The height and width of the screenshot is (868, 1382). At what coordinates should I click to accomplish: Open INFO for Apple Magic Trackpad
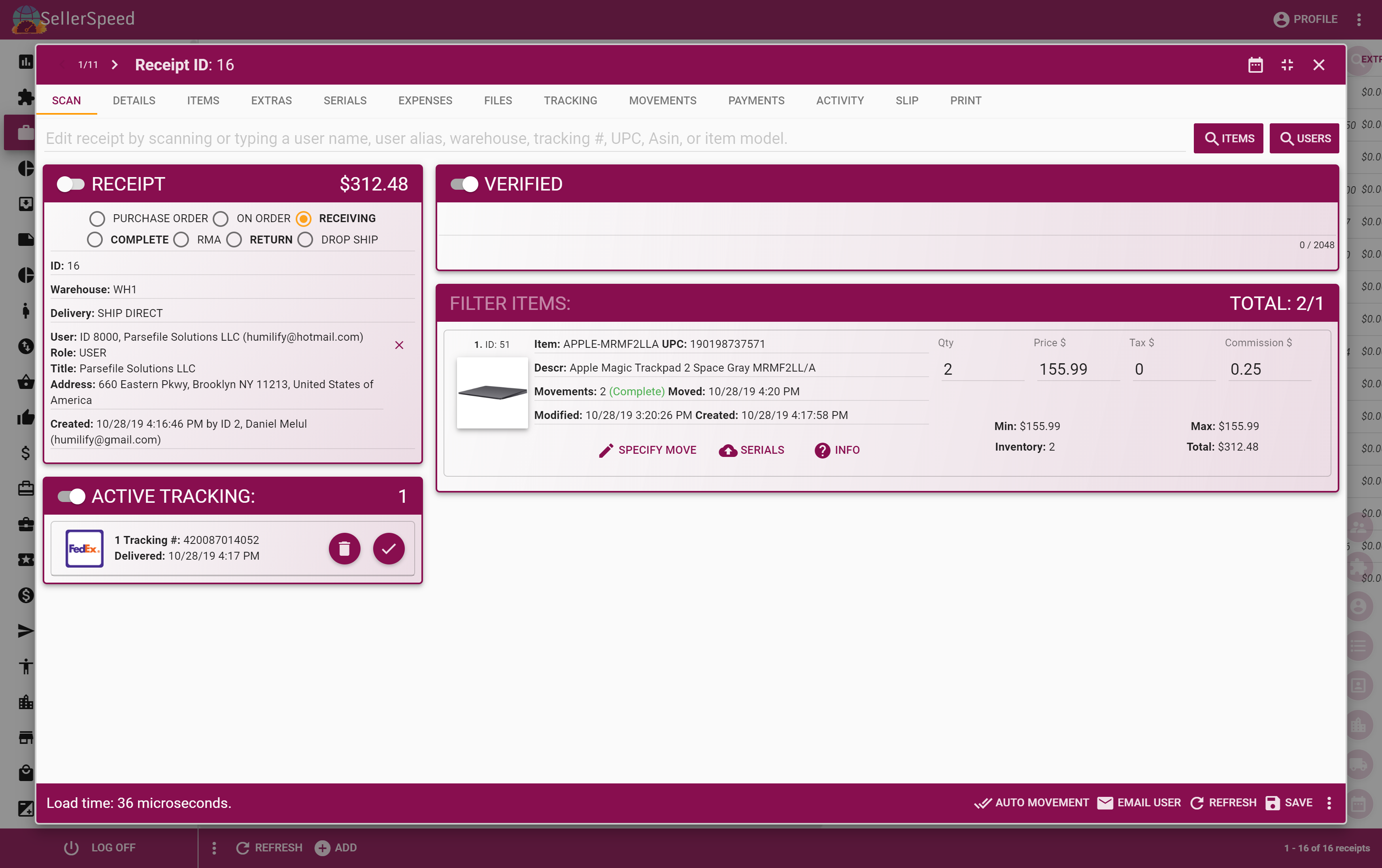pos(837,450)
